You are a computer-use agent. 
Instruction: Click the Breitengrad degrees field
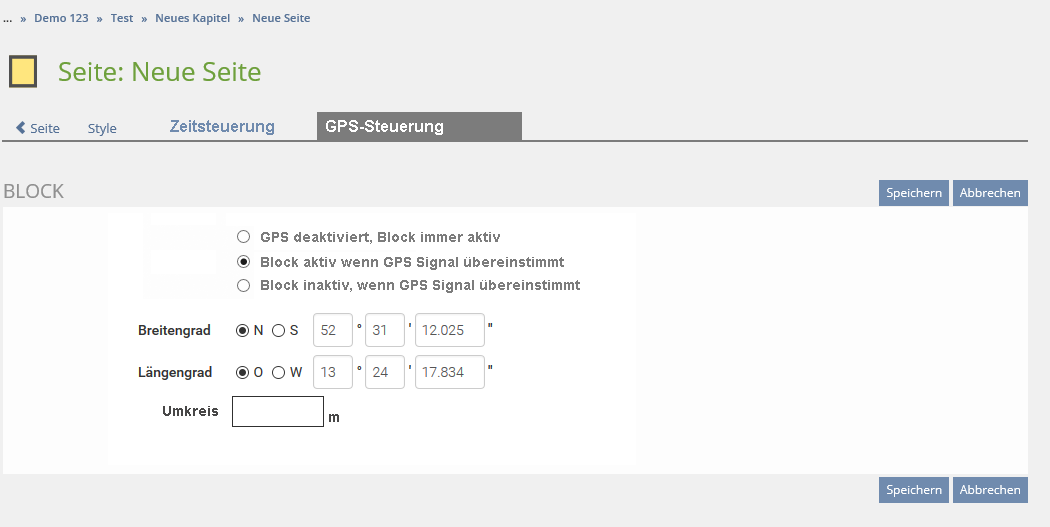[x=333, y=330]
